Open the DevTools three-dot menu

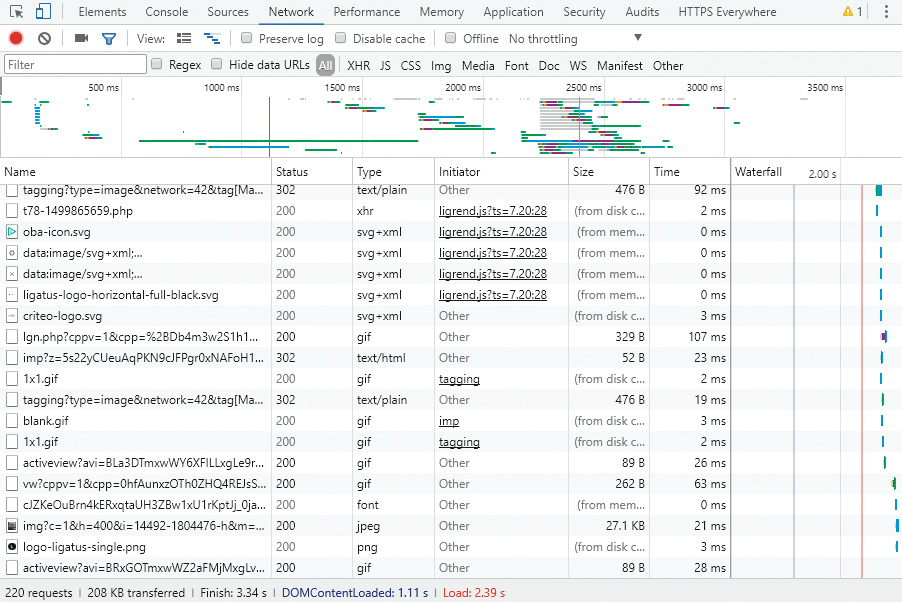(x=885, y=12)
